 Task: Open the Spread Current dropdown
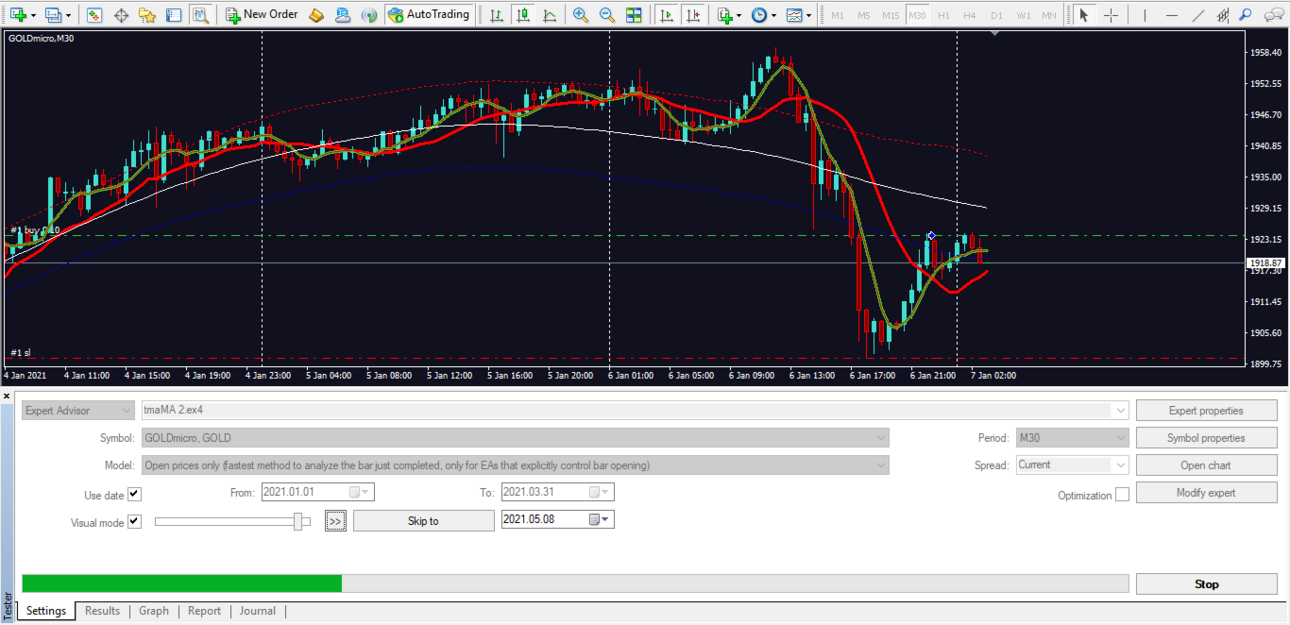[x=1072, y=465]
